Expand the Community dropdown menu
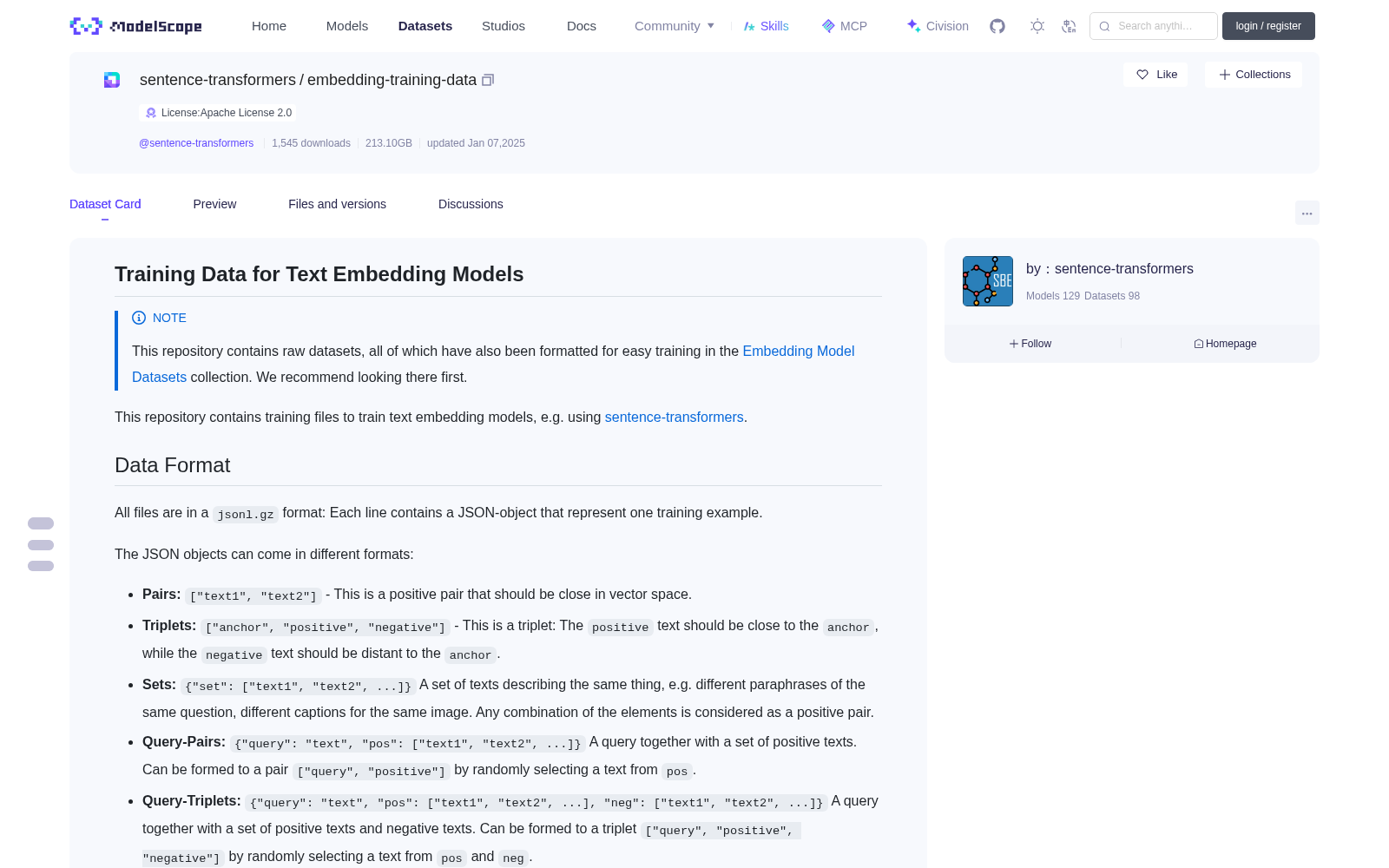Viewport: 1389px width, 868px height. 675,26
